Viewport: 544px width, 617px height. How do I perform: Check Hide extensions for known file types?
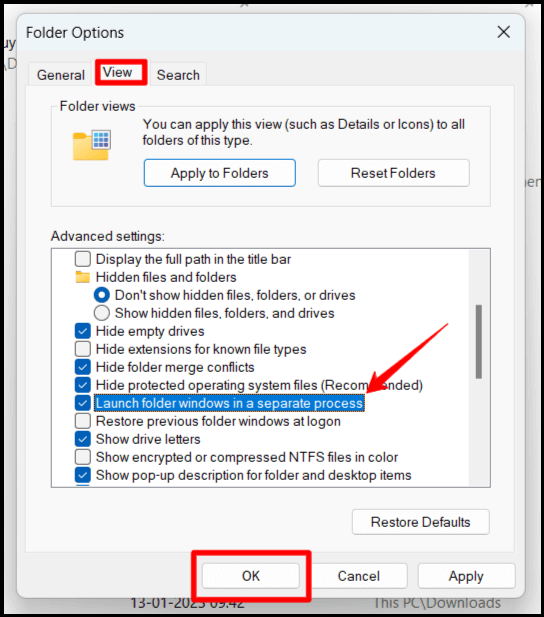click(x=83, y=349)
